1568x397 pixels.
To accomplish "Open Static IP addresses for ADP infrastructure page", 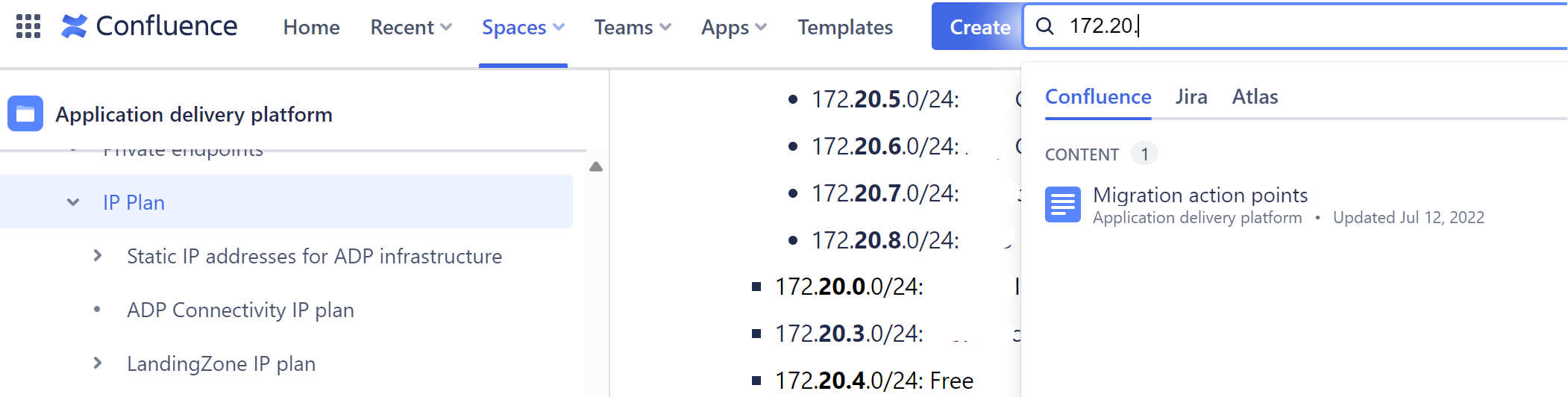I will 314,256.
